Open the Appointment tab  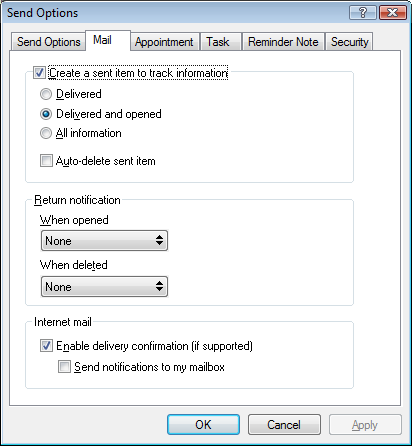click(164, 42)
